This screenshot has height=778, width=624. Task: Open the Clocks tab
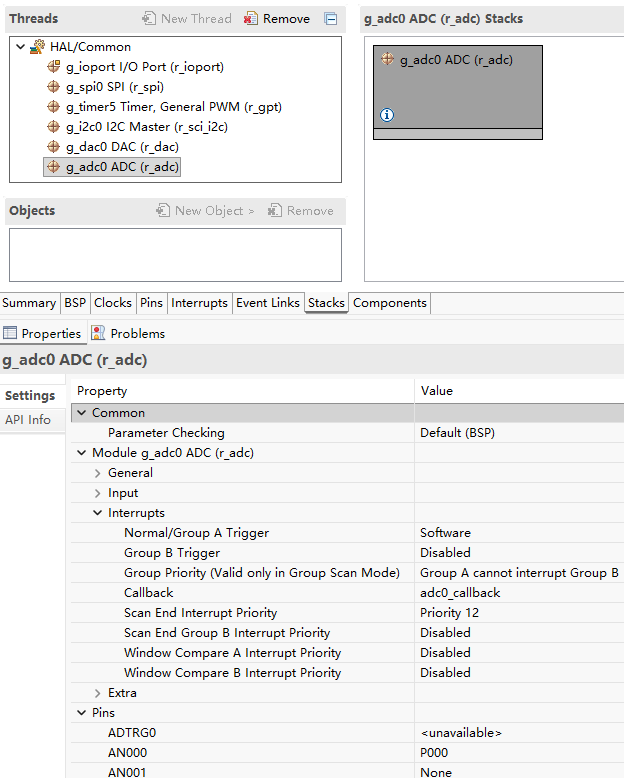pos(113,303)
